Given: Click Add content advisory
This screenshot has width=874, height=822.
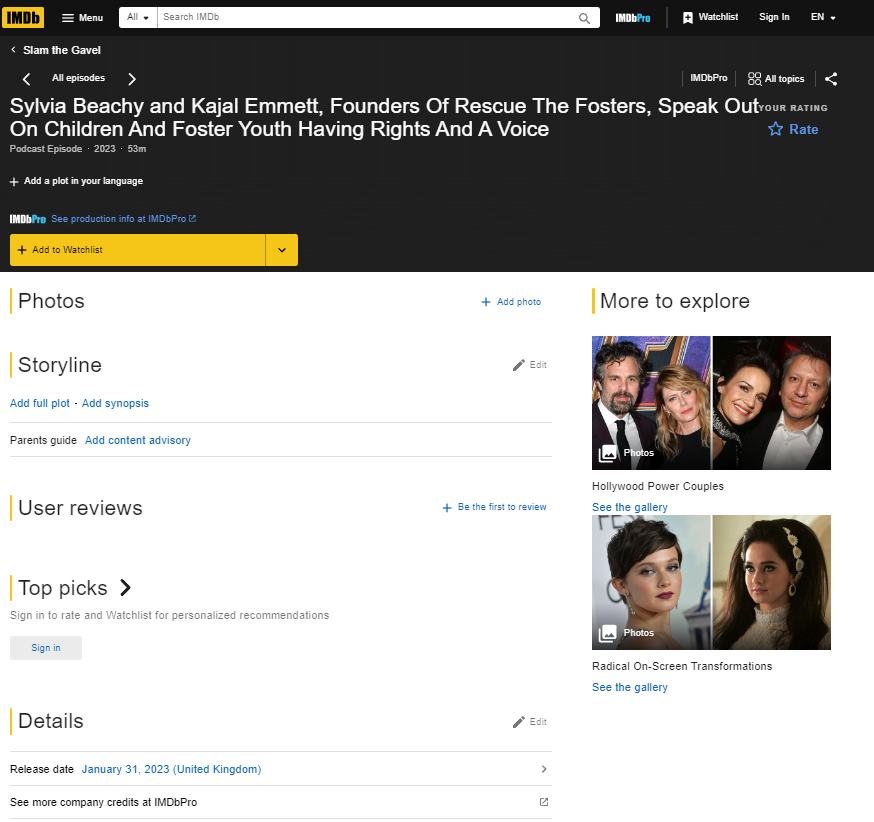Looking at the screenshot, I should pyautogui.click(x=138, y=440).
